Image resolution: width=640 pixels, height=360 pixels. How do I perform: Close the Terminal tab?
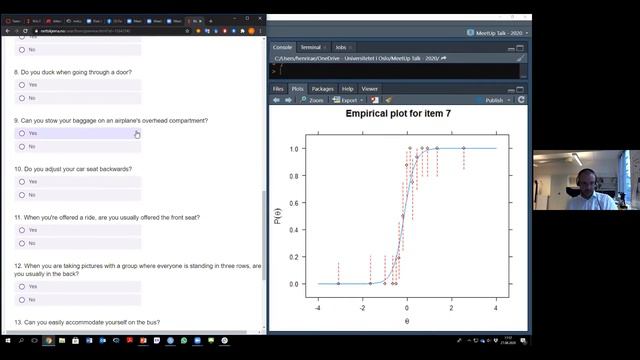pyautogui.click(x=325, y=48)
